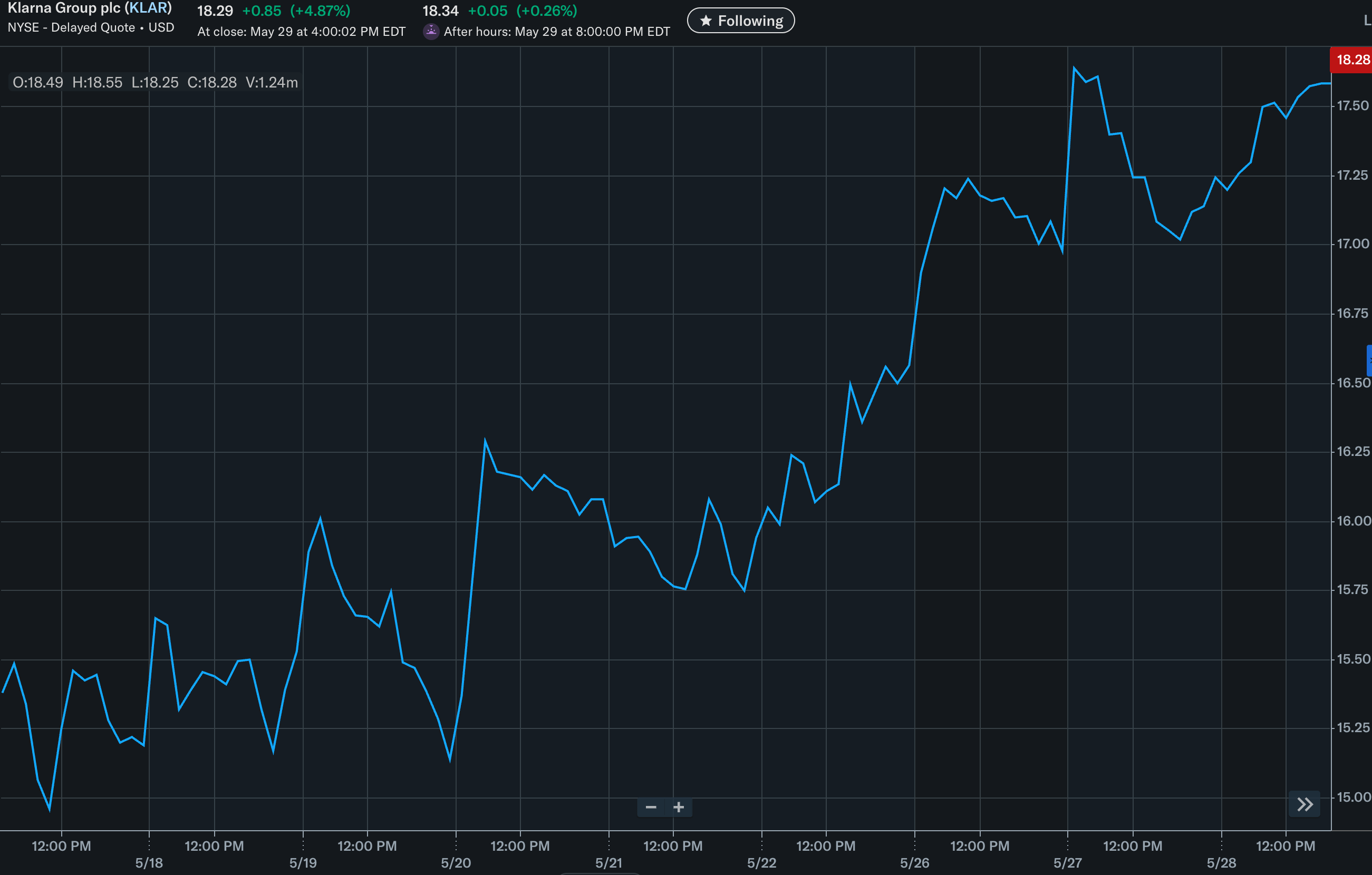Image resolution: width=1372 pixels, height=875 pixels.
Task: Select the red 18.28 current price tag
Action: [1351, 60]
